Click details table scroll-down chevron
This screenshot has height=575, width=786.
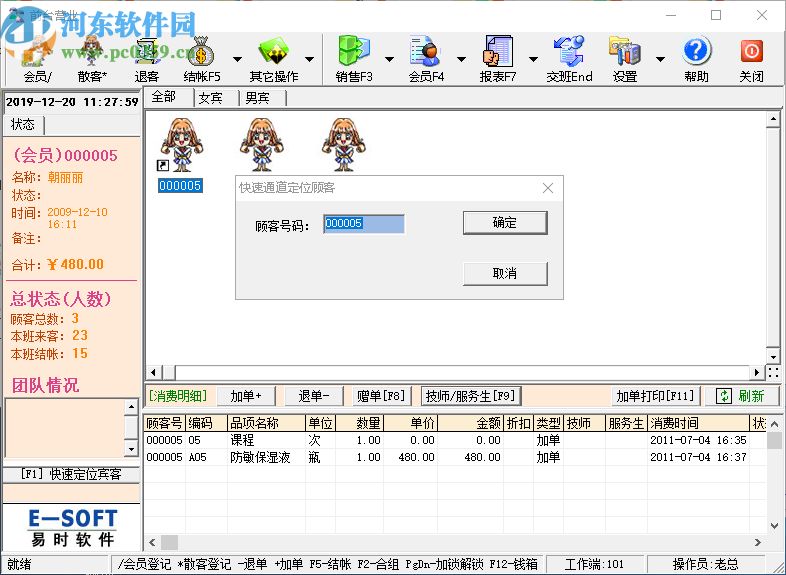[774, 526]
